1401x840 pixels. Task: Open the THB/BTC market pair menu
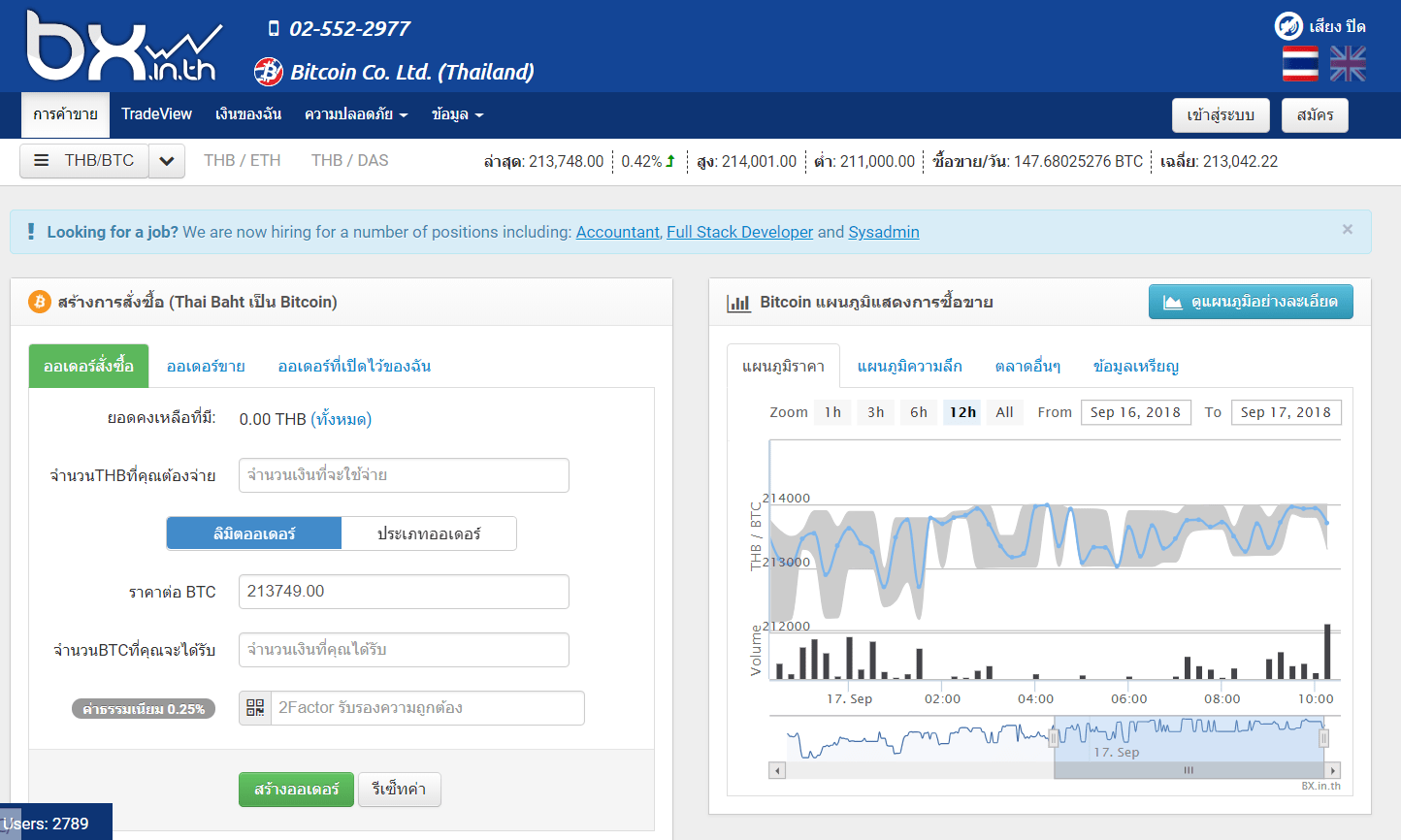pos(84,161)
